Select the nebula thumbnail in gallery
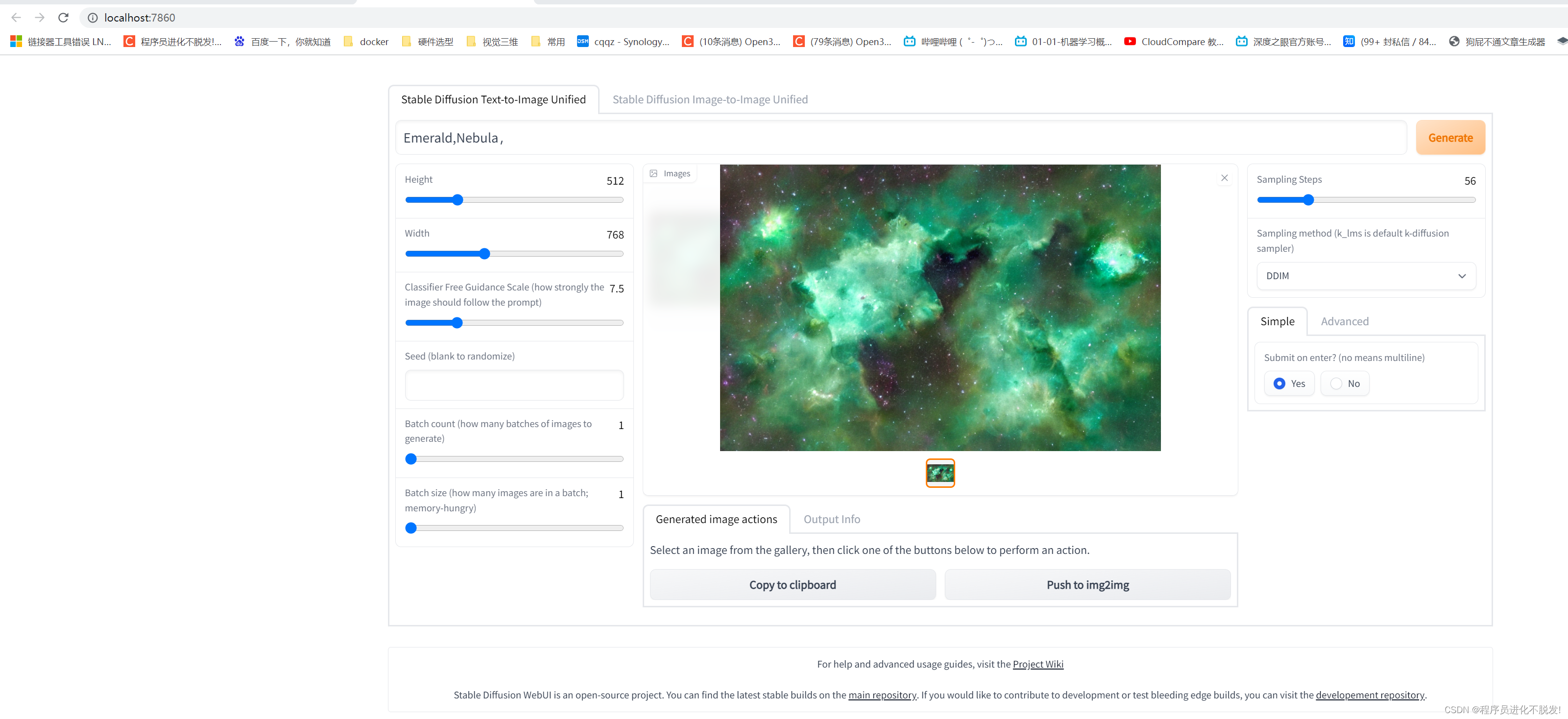1568x719 pixels. tap(940, 473)
